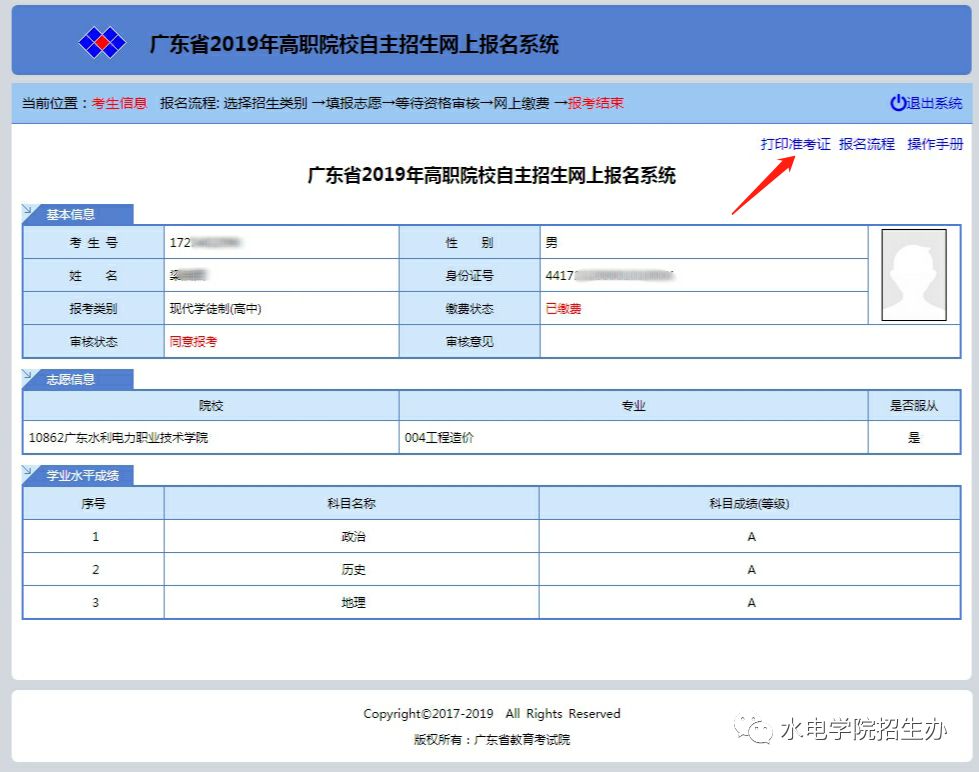This screenshot has height=772, width=979.
Task: Select the 学业水平成绩 section tab
Action: pyautogui.click(x=76, y=475)
